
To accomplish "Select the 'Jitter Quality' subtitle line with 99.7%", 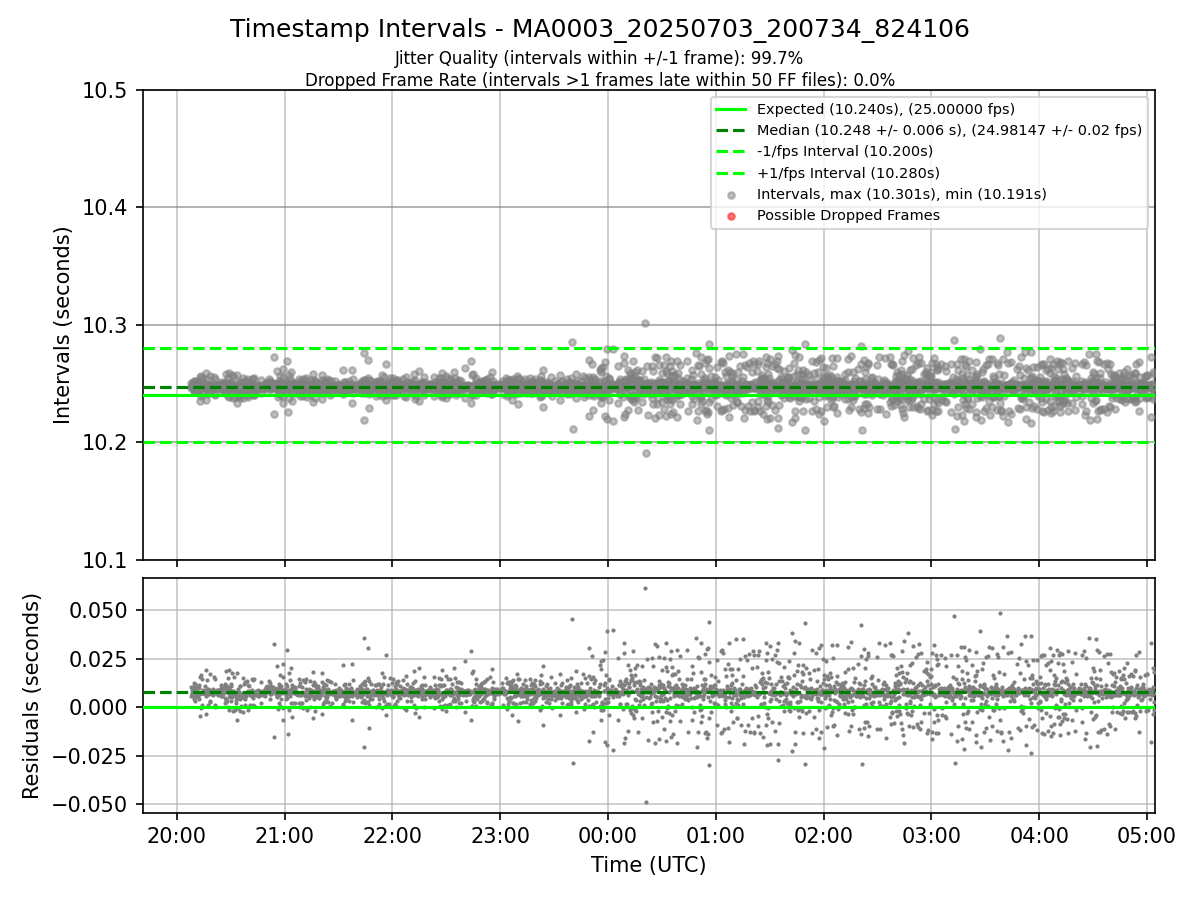I will [x=599, y=58].
